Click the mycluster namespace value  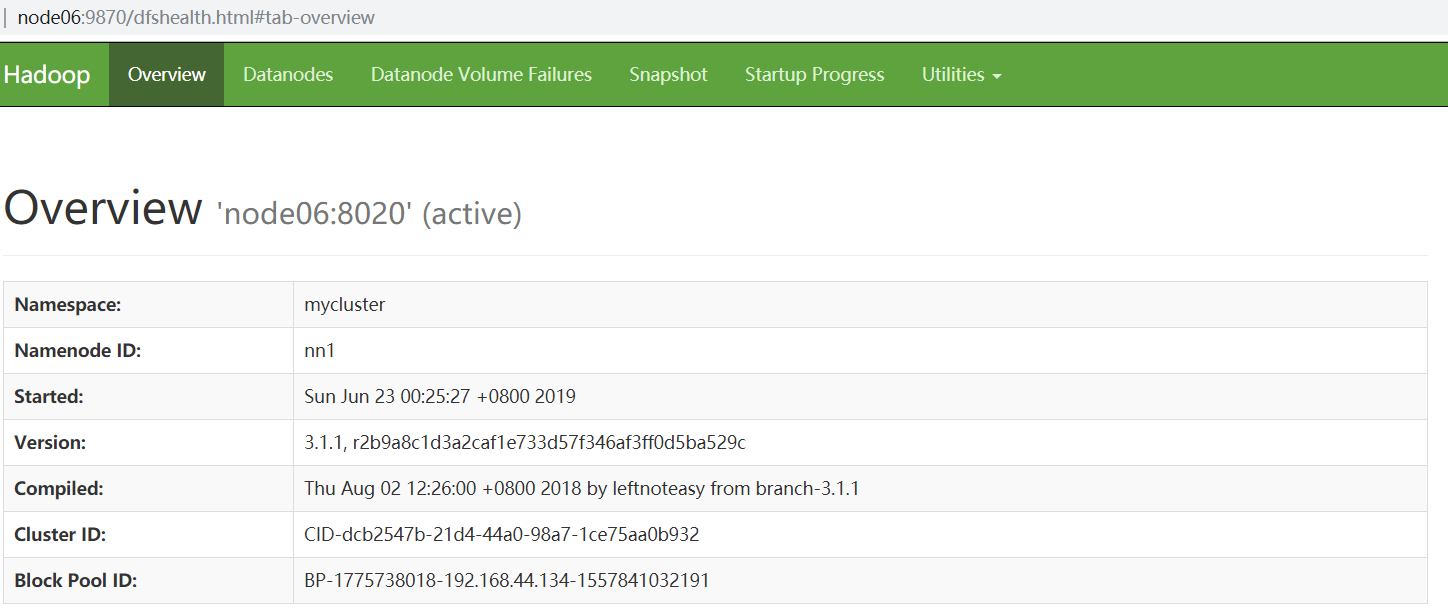(x=345, y=305)
